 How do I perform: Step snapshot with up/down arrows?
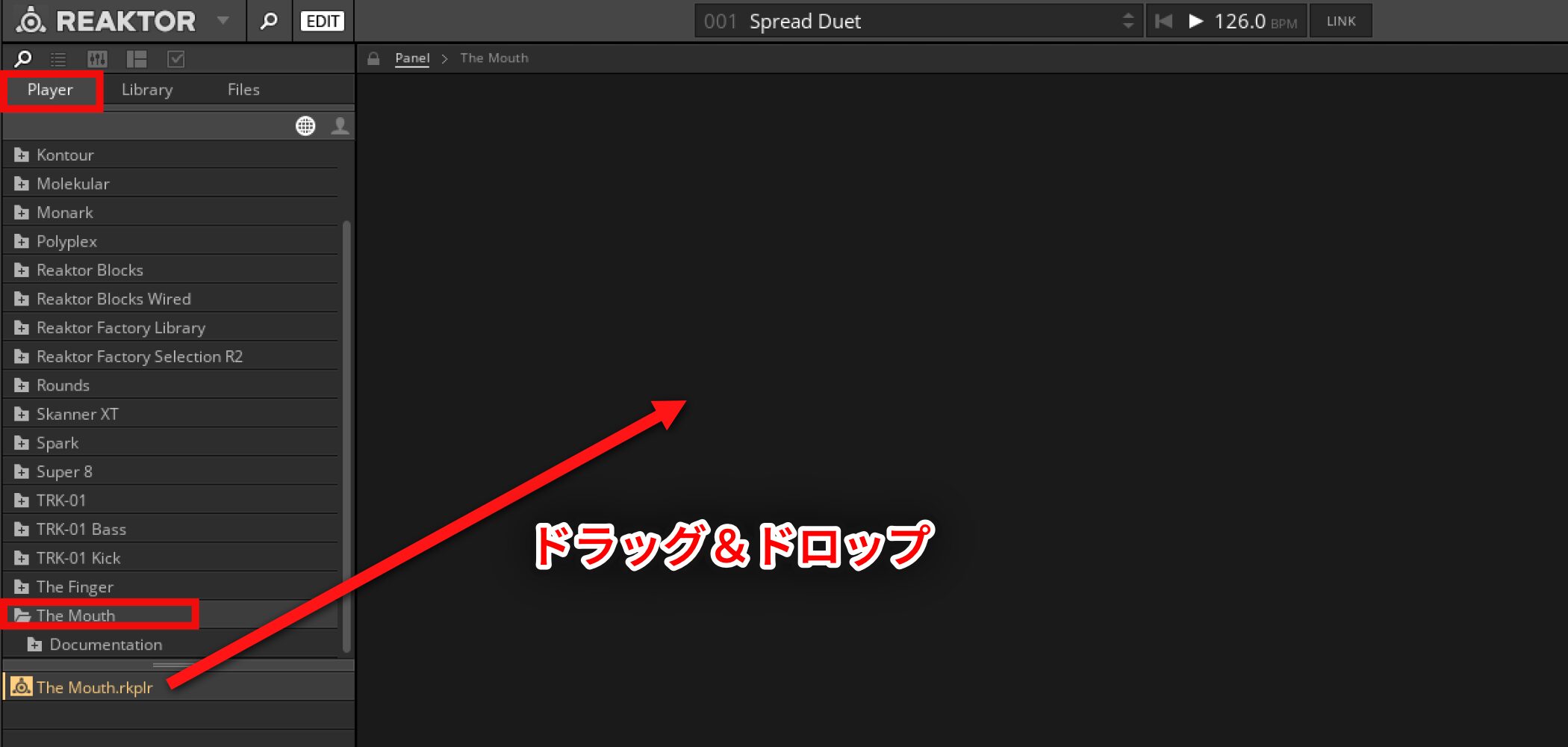[1127, 21]
